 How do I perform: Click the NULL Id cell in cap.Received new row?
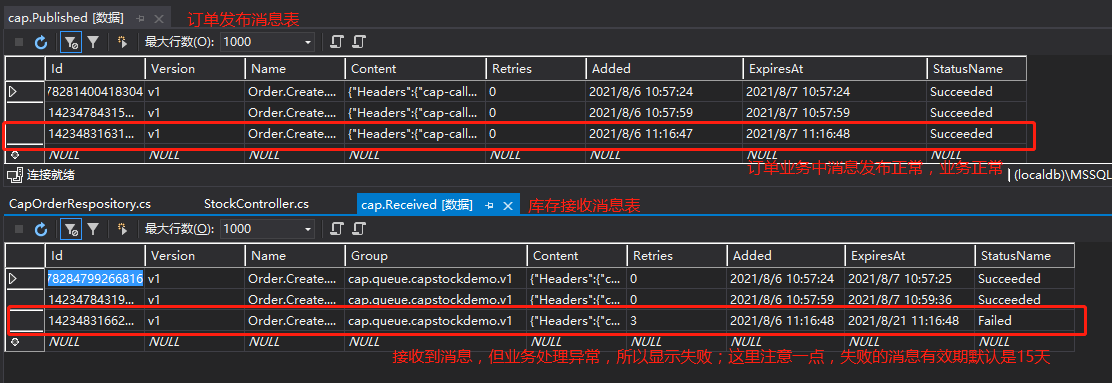point(95,341)
